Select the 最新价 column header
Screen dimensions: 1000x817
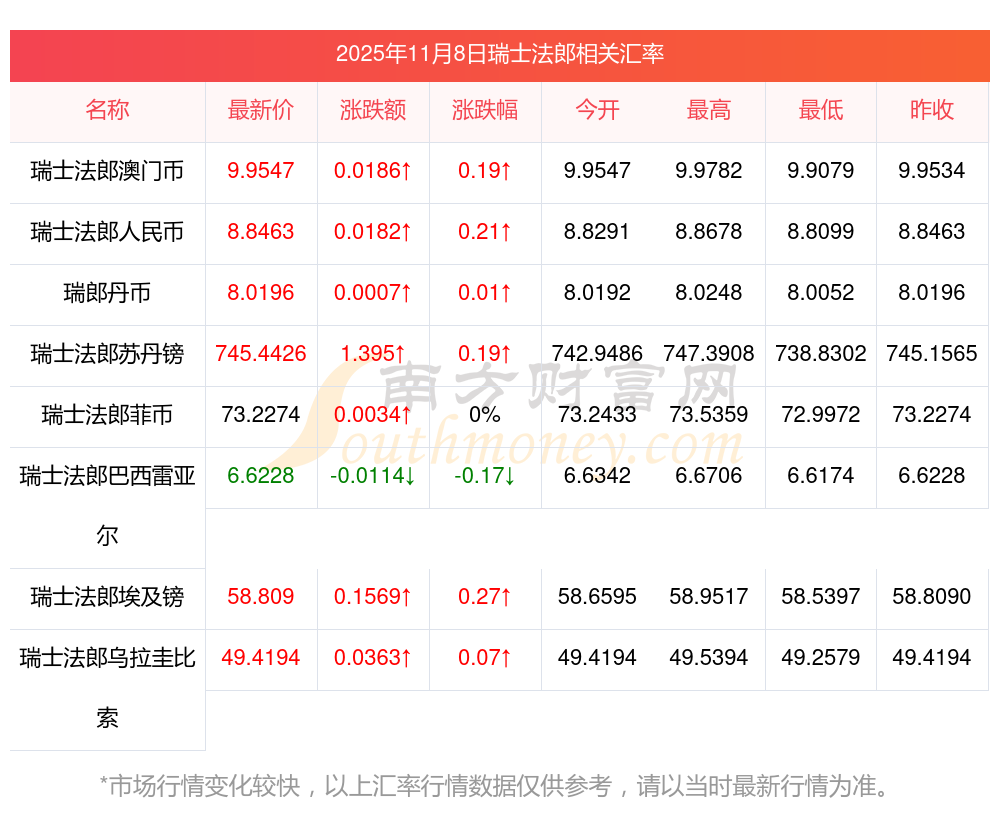click(x=261, y=110)
